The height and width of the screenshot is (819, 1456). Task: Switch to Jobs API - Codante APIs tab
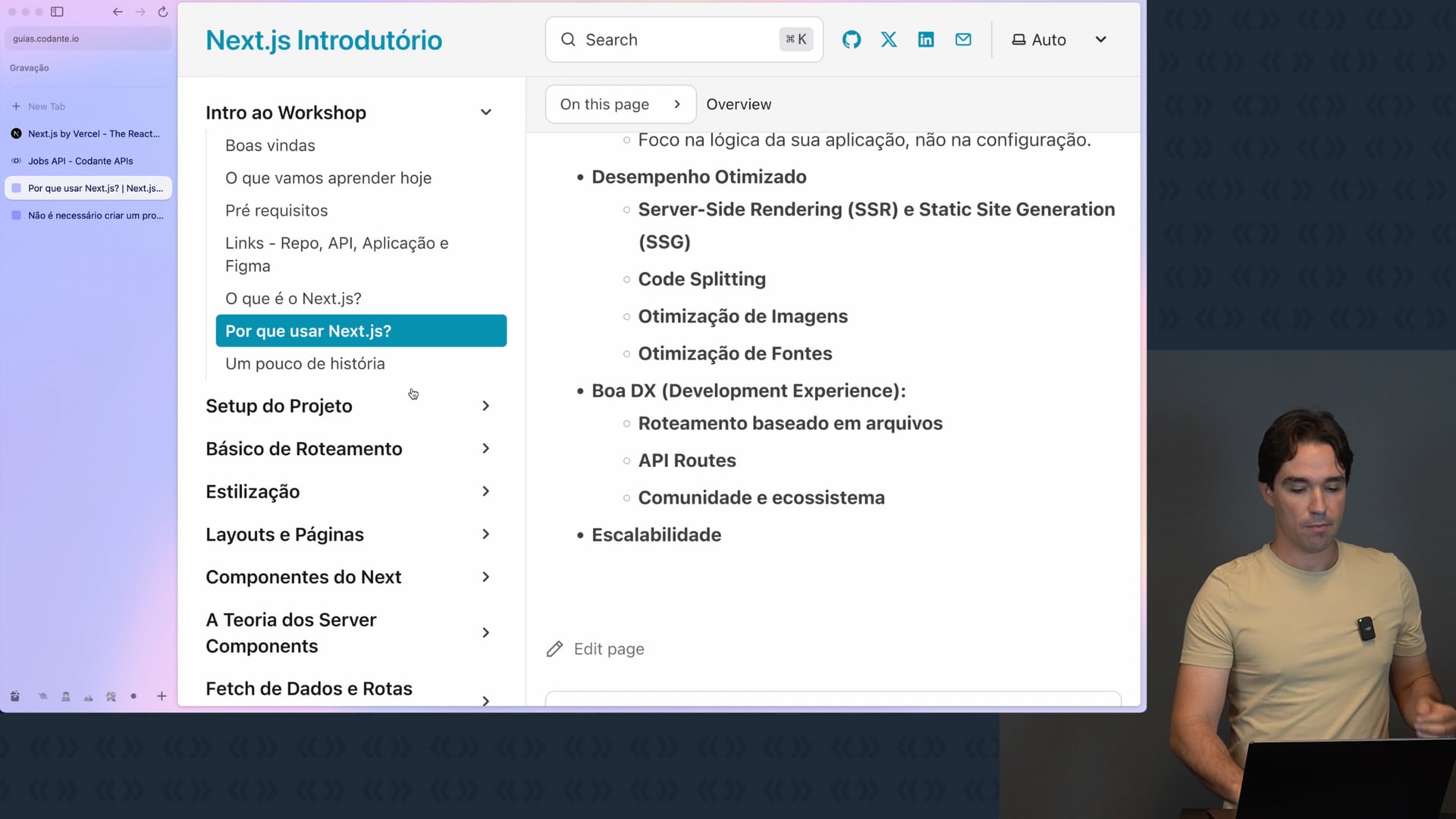tap(80, 161)
